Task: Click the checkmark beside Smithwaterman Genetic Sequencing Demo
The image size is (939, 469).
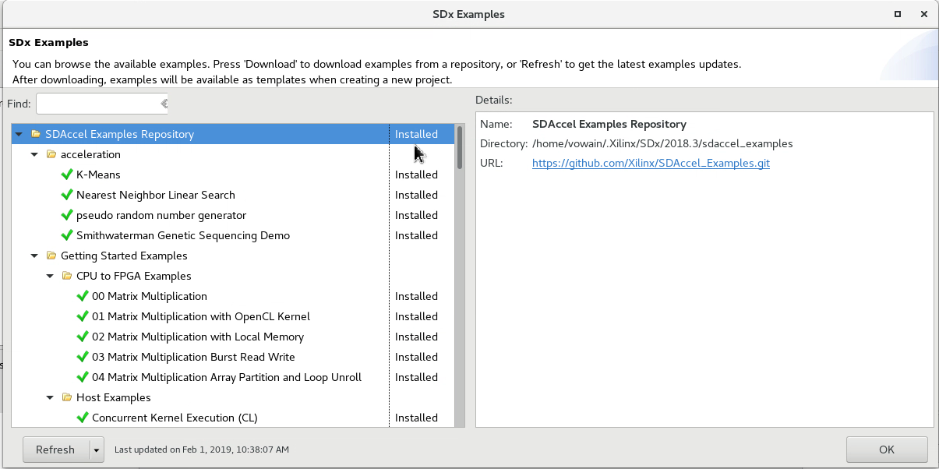Action: [67, 235]
